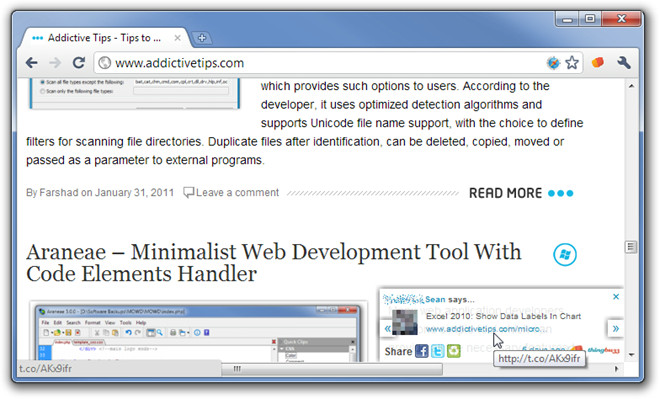The image size is (660, 399).
Task: Click the green share icon
Action: (x=454, y=351)
